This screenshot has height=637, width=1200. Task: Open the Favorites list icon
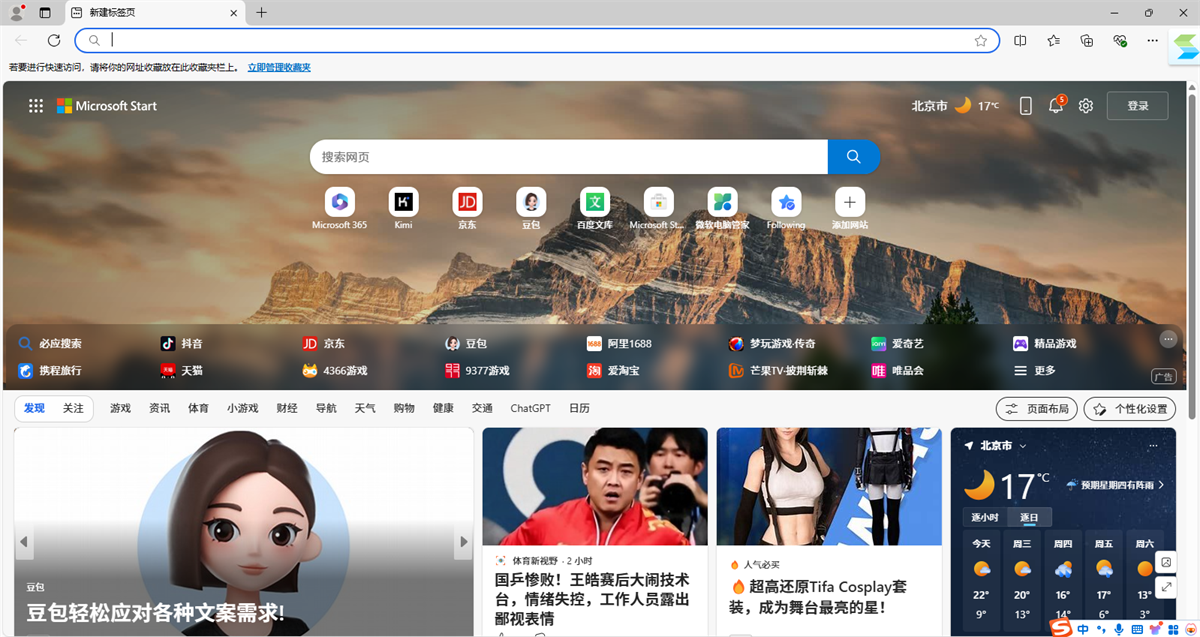pyautogui.click(x=1054, y=41)
